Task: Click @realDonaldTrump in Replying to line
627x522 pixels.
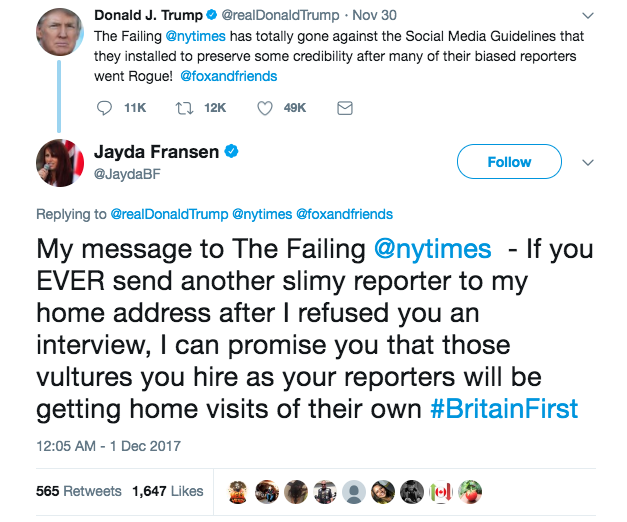Action: point(169,214)
